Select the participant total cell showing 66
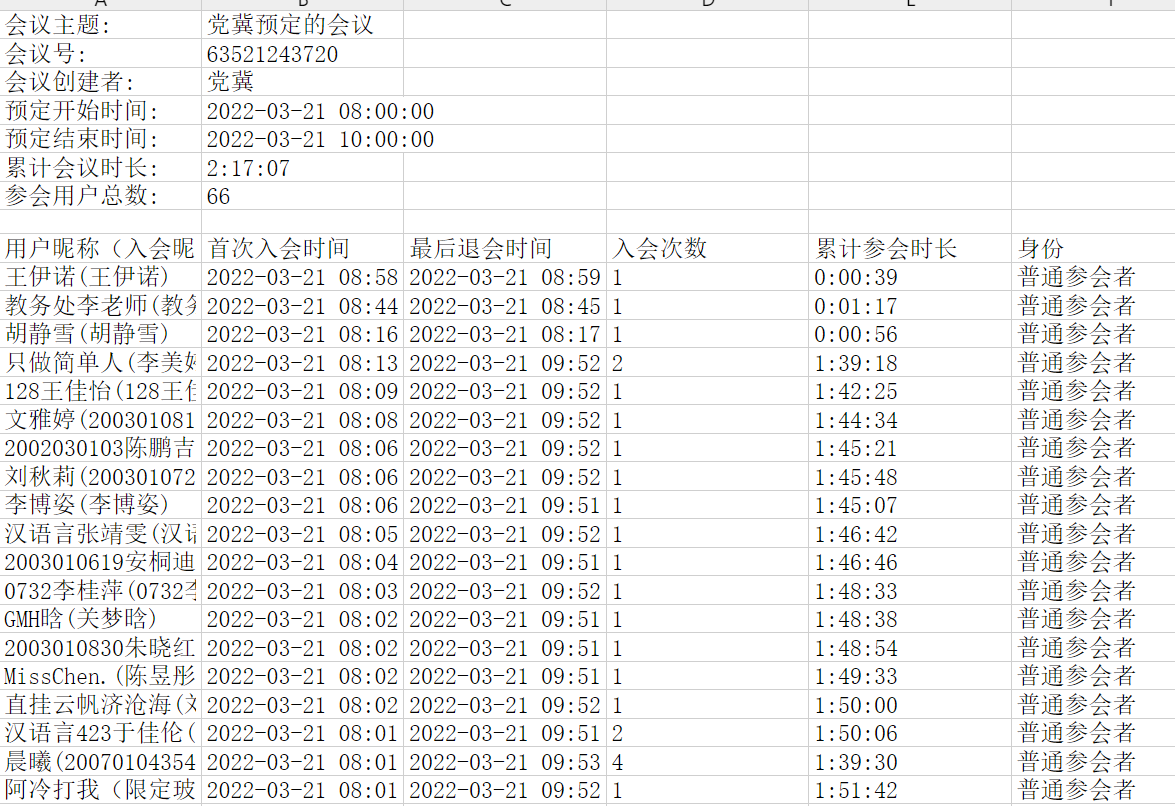This screenshot has height=806, width=1175. click(x=303, y=196)
